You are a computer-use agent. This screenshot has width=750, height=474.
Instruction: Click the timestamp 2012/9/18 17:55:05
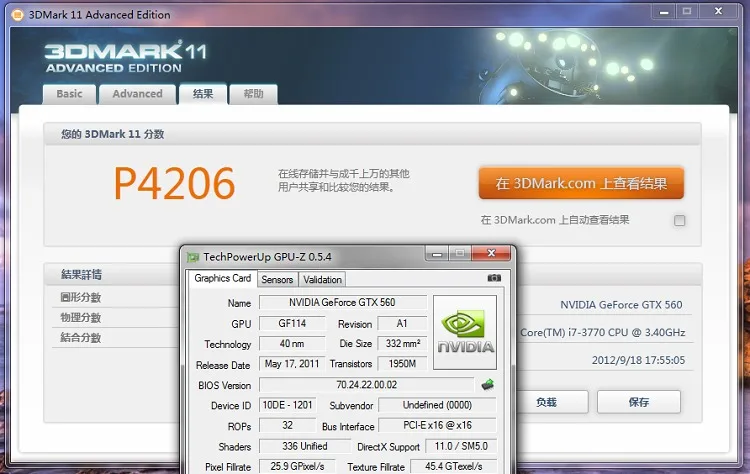[638, 360]
